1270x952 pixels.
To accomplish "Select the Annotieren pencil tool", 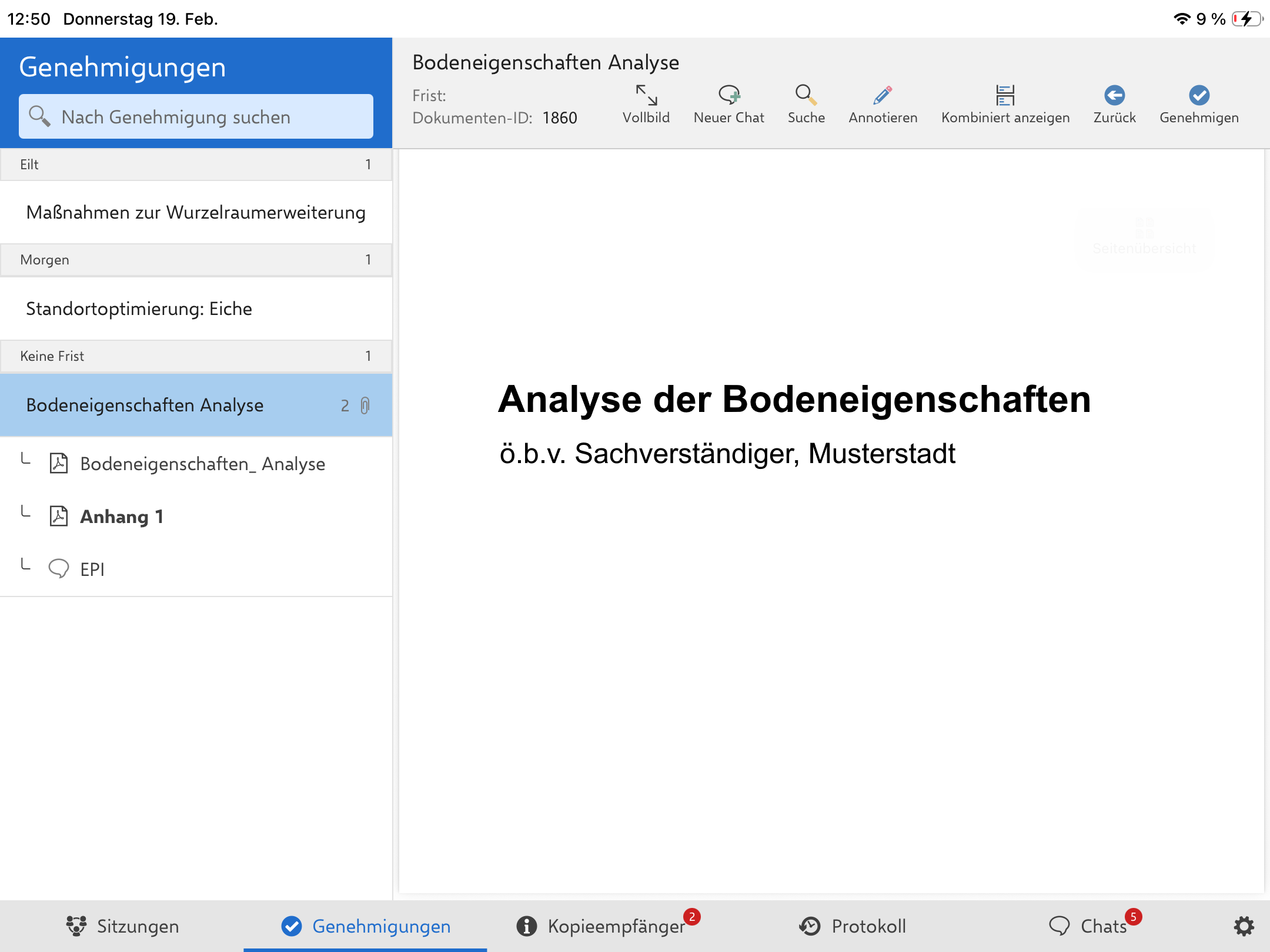I will 883,104.
